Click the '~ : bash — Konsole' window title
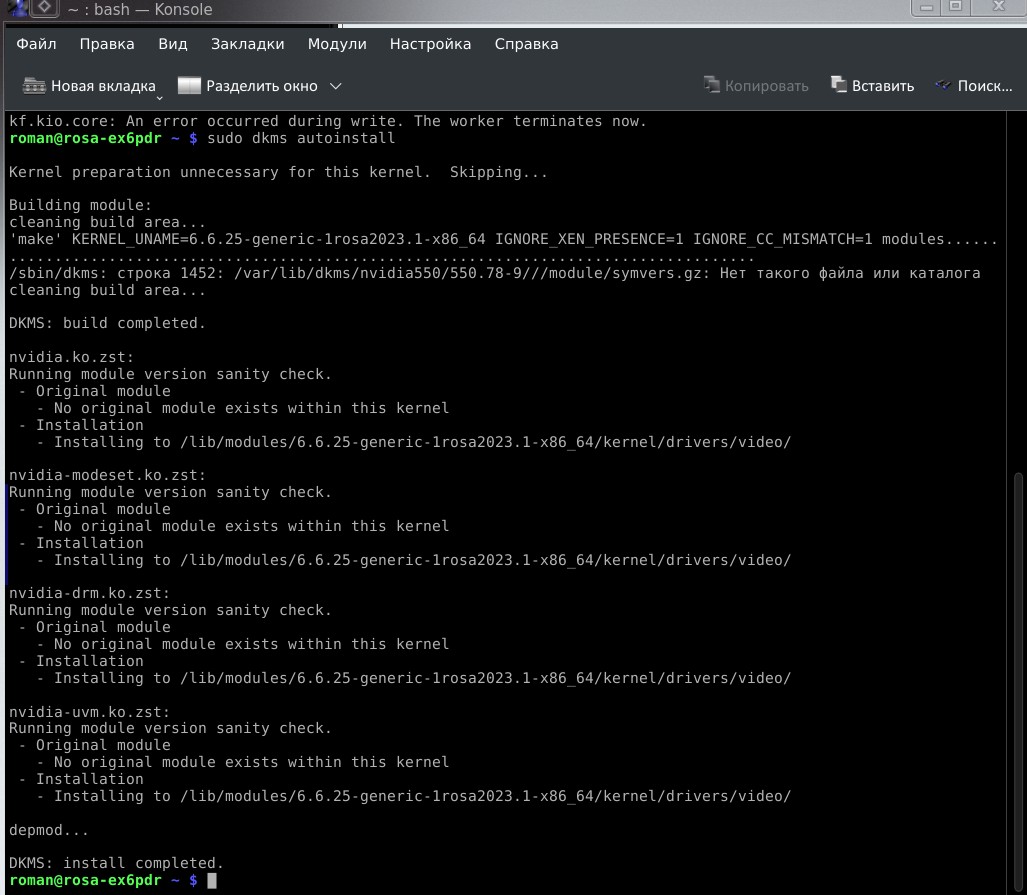This screenshot has height=895, width=1027. pyautogui.click(x=140, y=9)
